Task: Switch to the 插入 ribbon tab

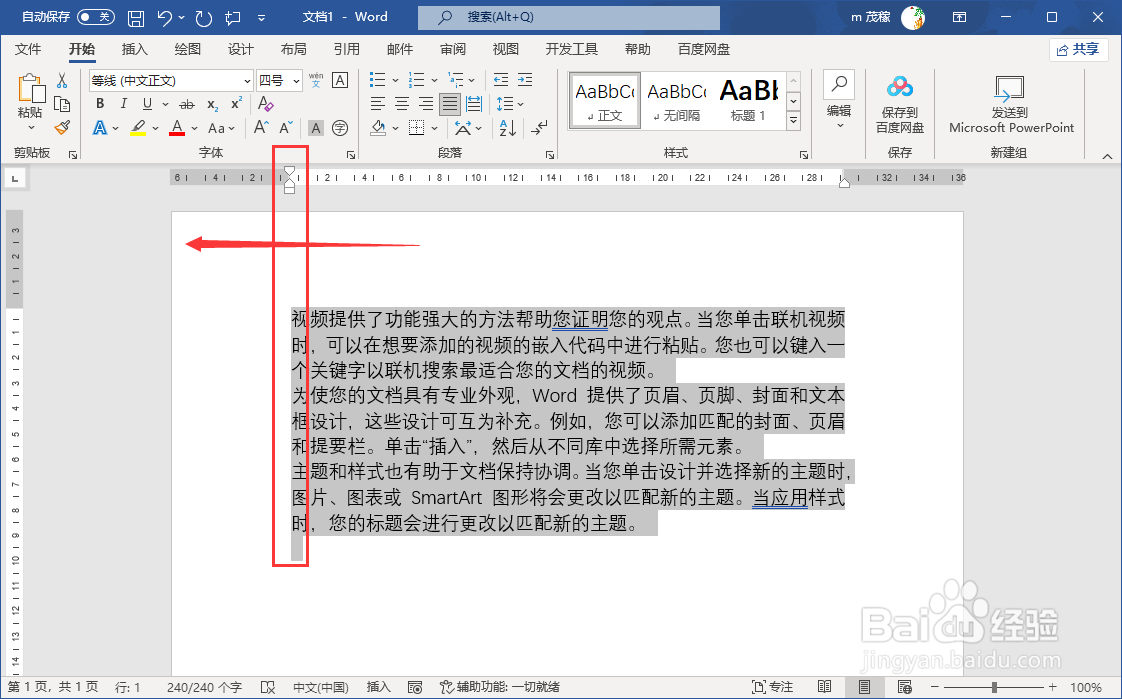Action: pos(135,49)
